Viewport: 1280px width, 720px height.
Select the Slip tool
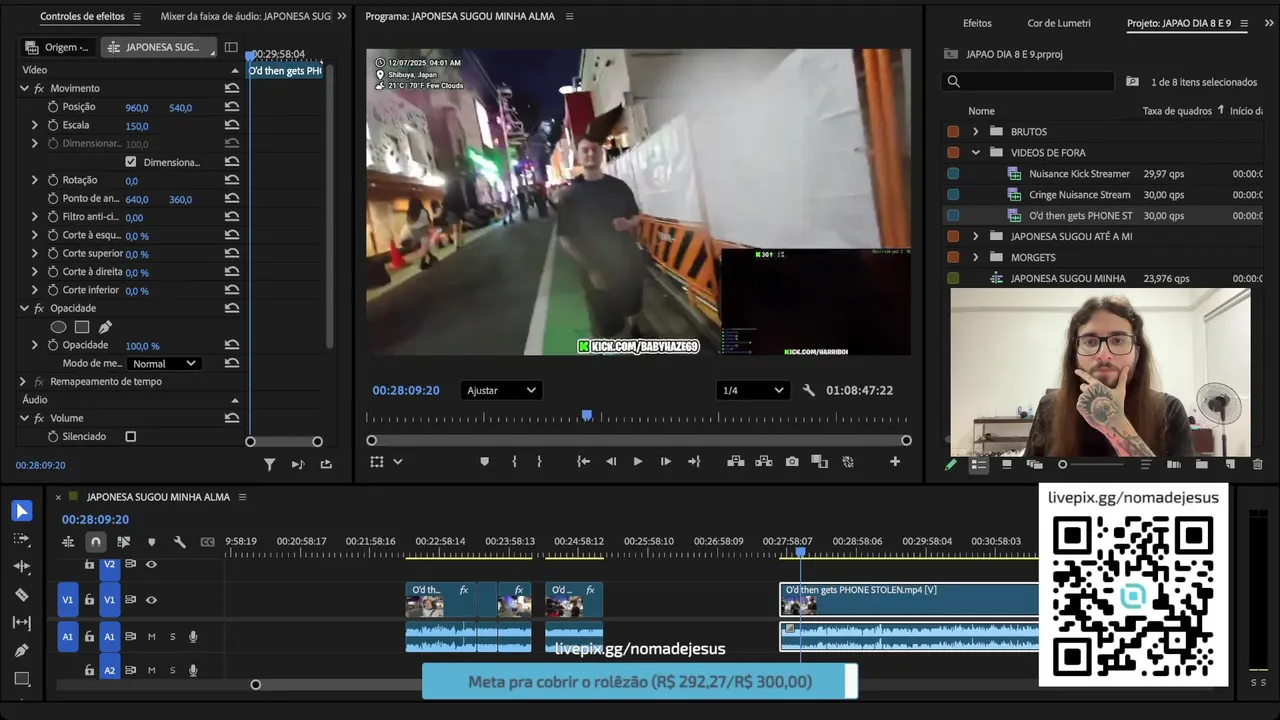click(x=21, y=622)
